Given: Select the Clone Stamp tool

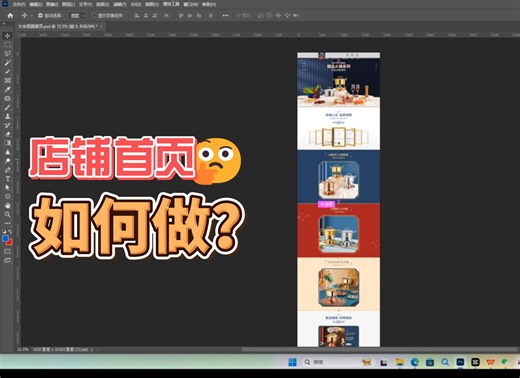Looking at the screenshot, I should (7, 116).
